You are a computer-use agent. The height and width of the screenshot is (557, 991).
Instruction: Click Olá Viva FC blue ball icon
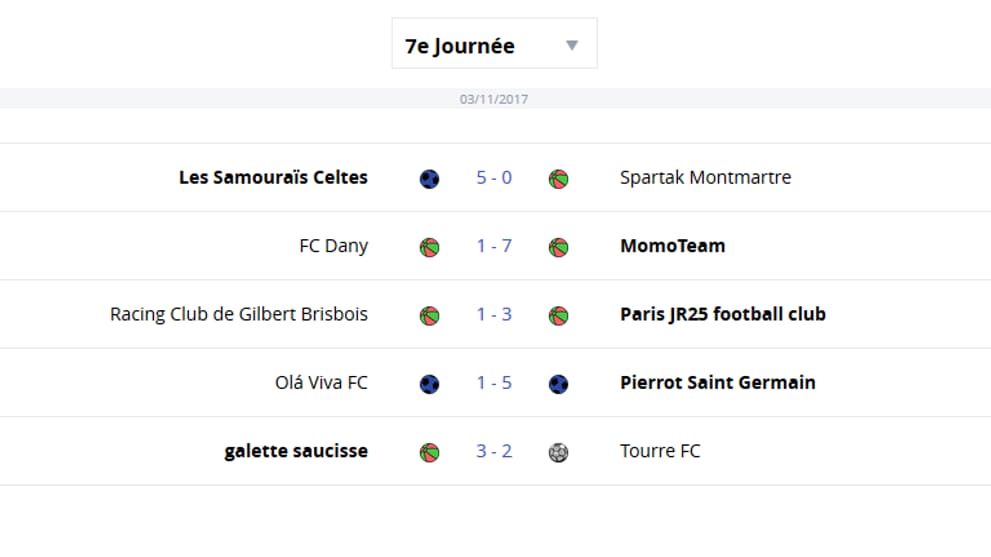click(429, 384)
